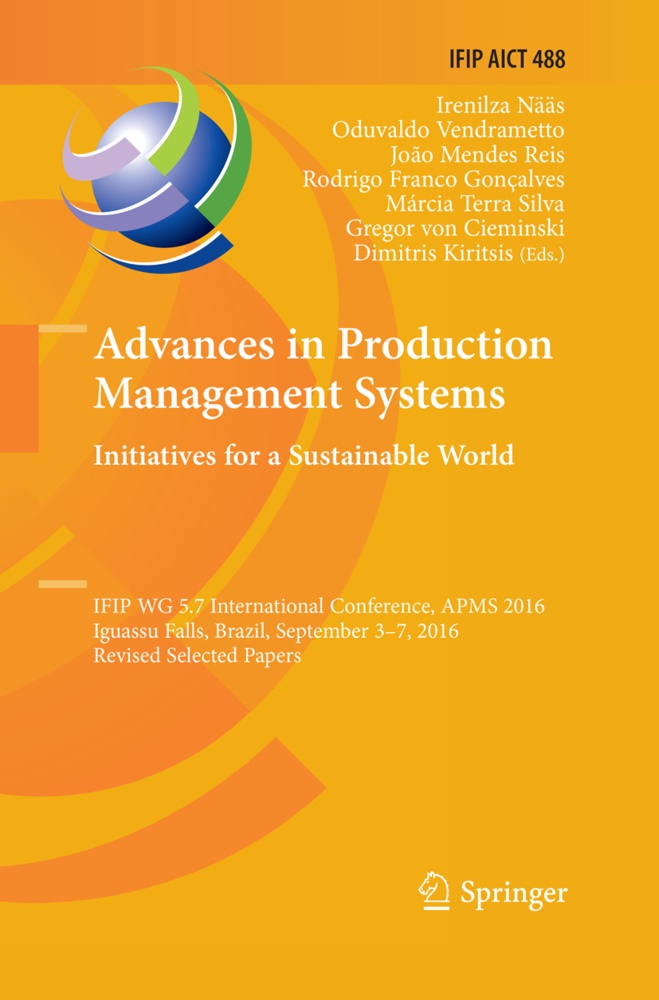Select editor name 'Dimitris Kiritsis (Eds.)'
659x1000 pixels.
459,253
